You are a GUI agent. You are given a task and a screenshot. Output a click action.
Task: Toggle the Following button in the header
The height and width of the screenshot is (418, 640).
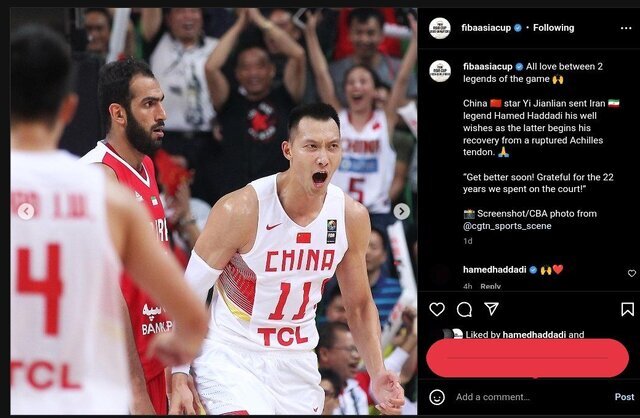tap(553, 28)
